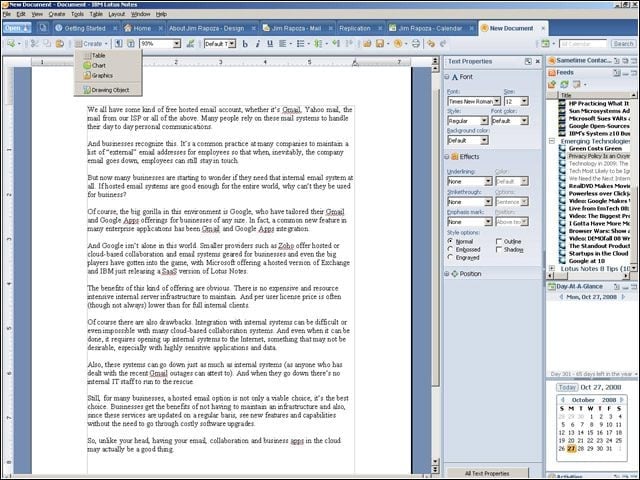Open the Tools menu

pyautogui.click(x=78, y=14)
